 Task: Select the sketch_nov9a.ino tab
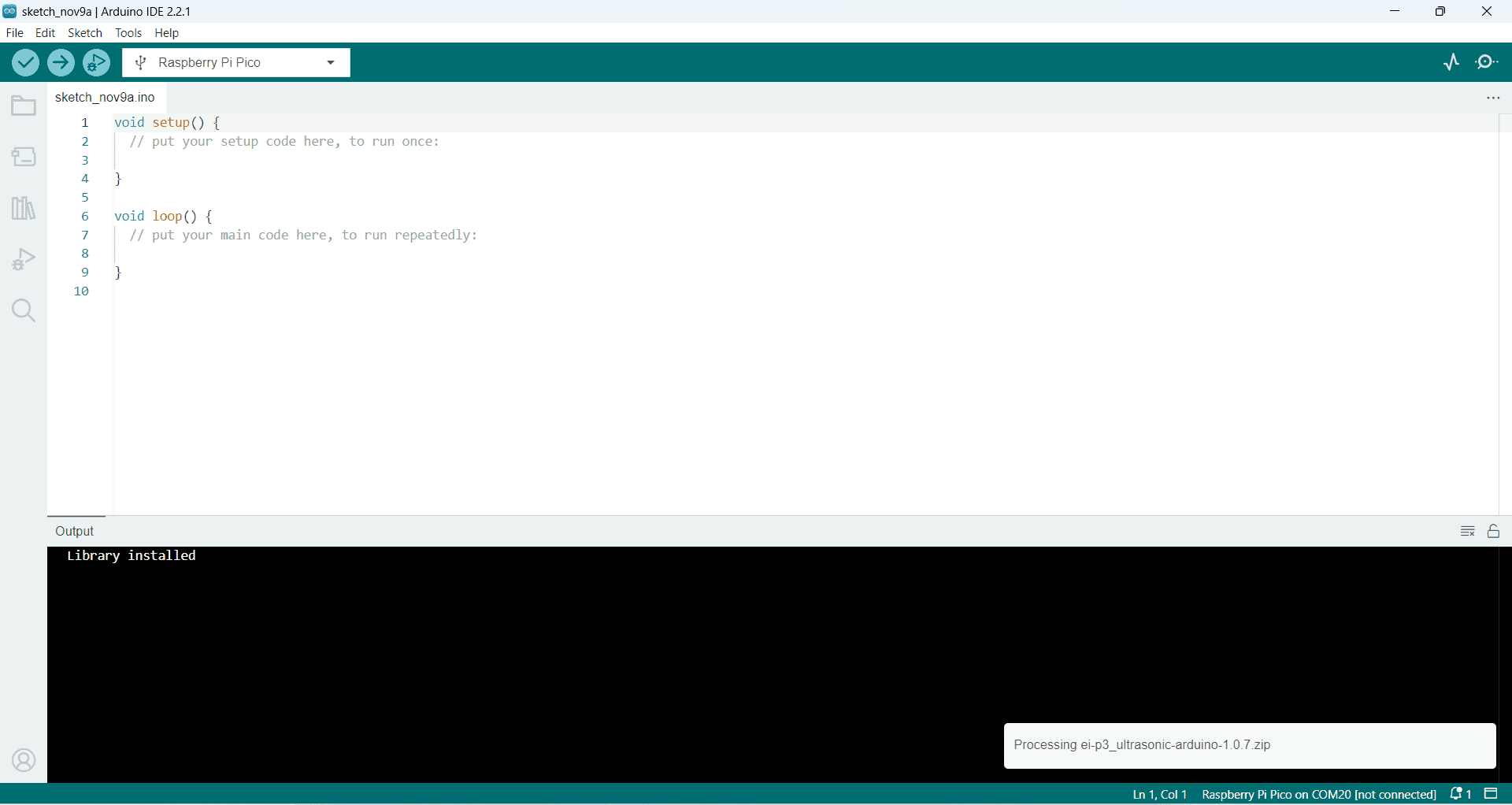[104, 97]
